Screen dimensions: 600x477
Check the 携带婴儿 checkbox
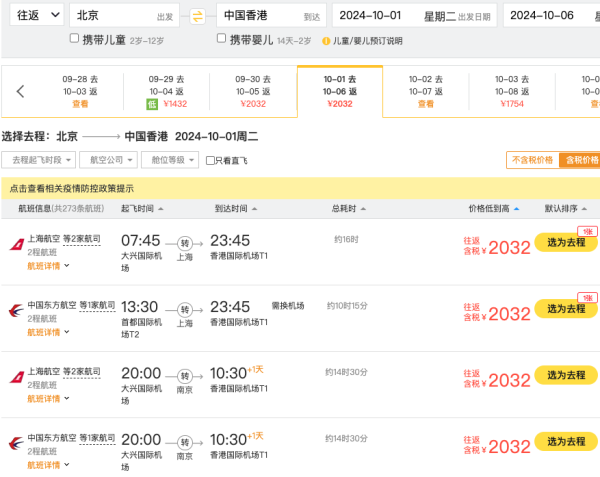[221, 38]
